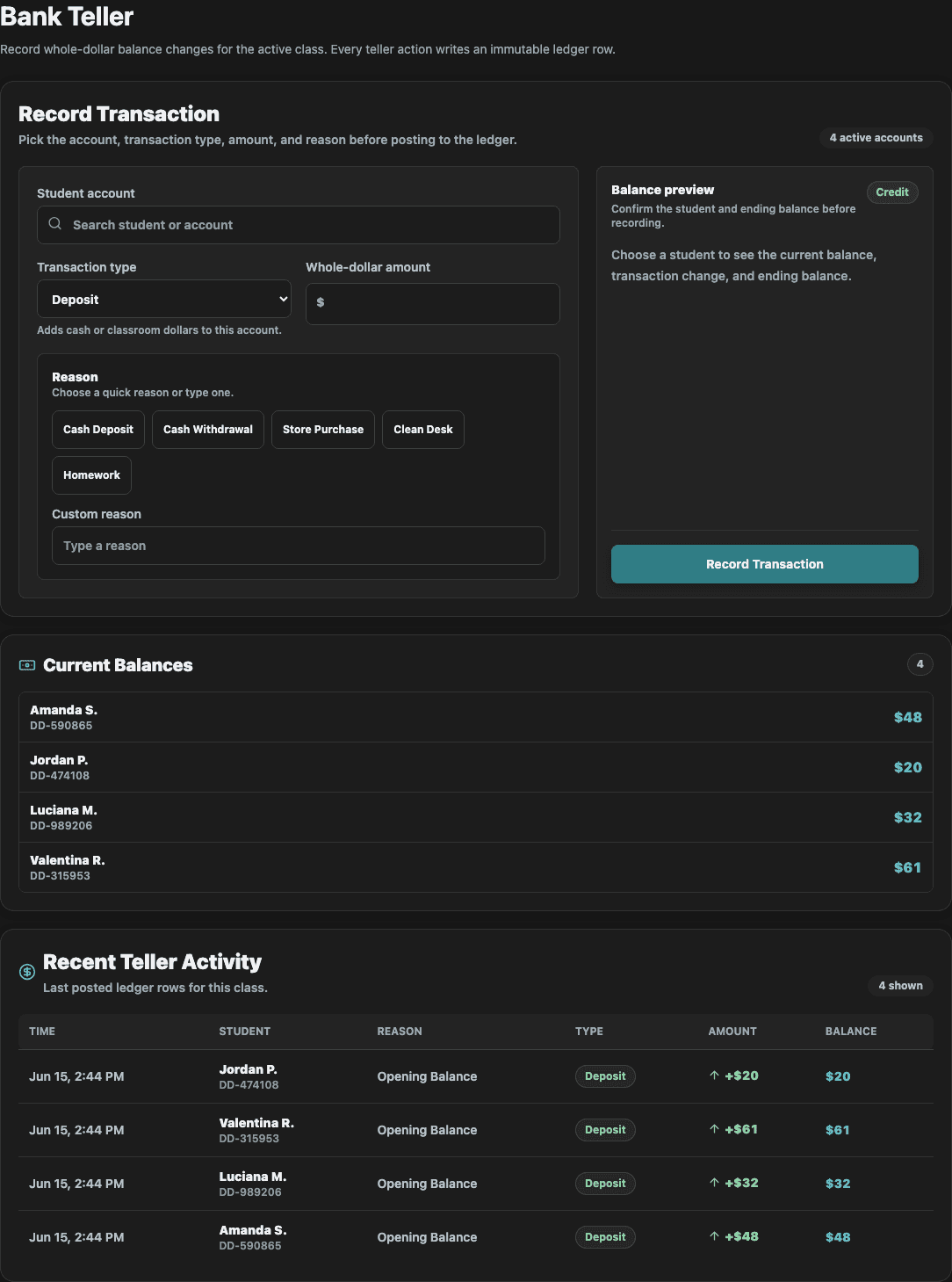952x1282 pixels.
Task: Select the Cash Deposit quick reason
Action: (x=98, y=430)
